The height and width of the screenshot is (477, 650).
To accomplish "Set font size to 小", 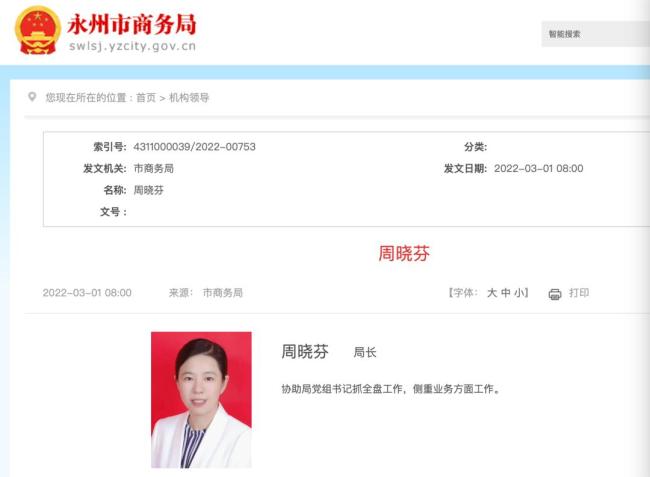I will coord(519,293).
